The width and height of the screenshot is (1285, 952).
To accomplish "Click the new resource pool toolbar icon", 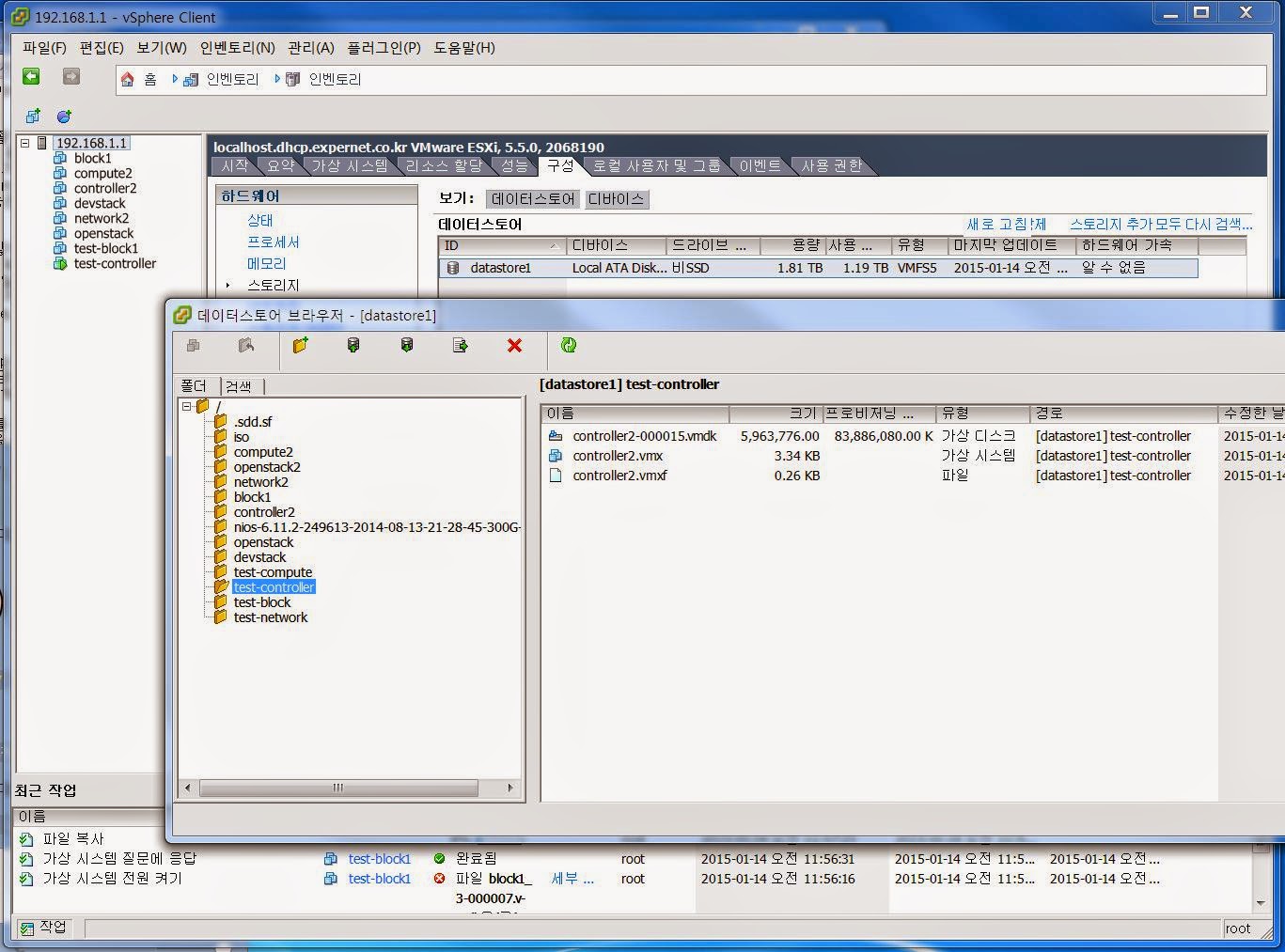I will [64, 117].
